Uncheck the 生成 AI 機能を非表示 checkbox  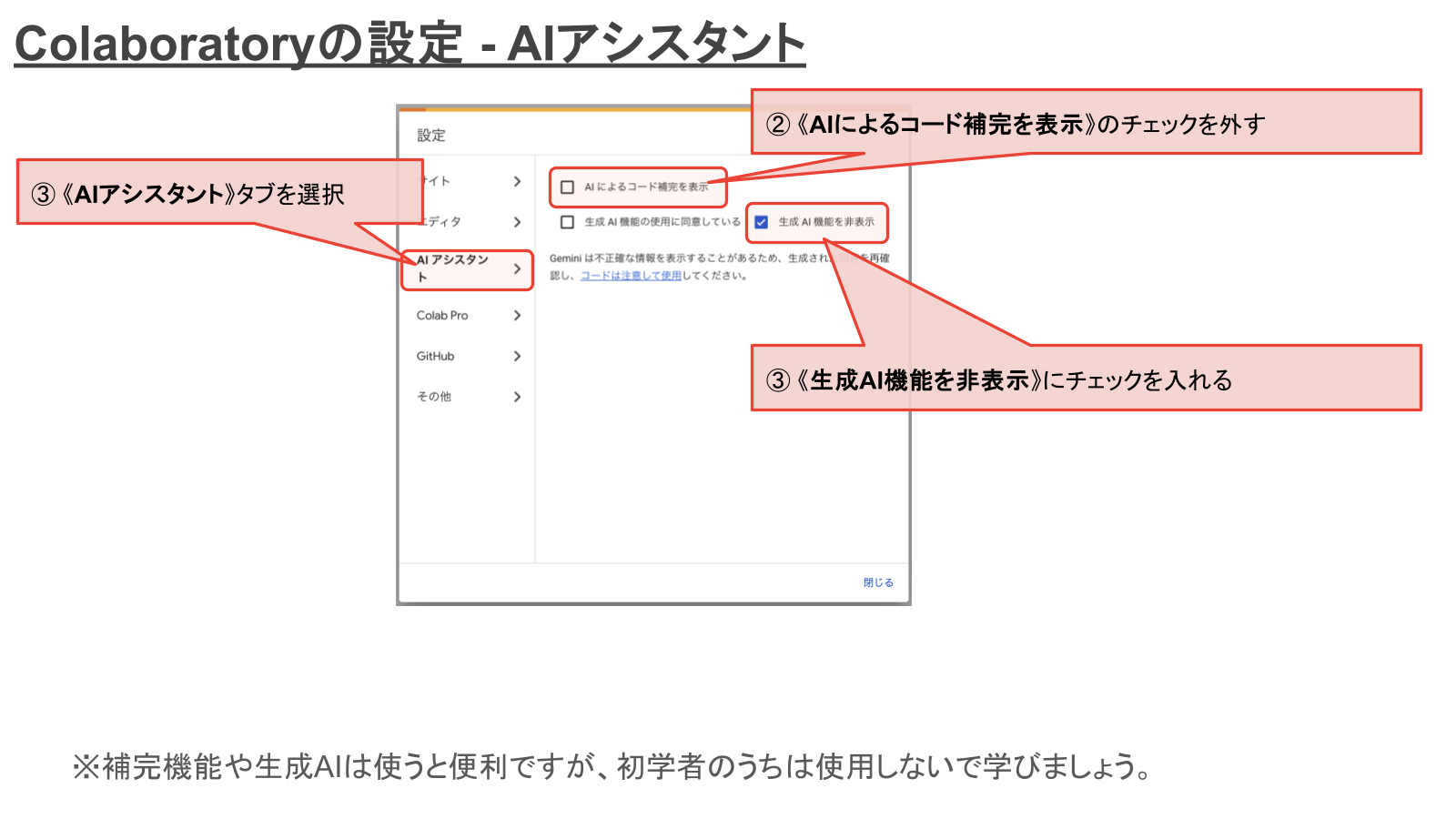pyautogui.click(x=762, y=222)
